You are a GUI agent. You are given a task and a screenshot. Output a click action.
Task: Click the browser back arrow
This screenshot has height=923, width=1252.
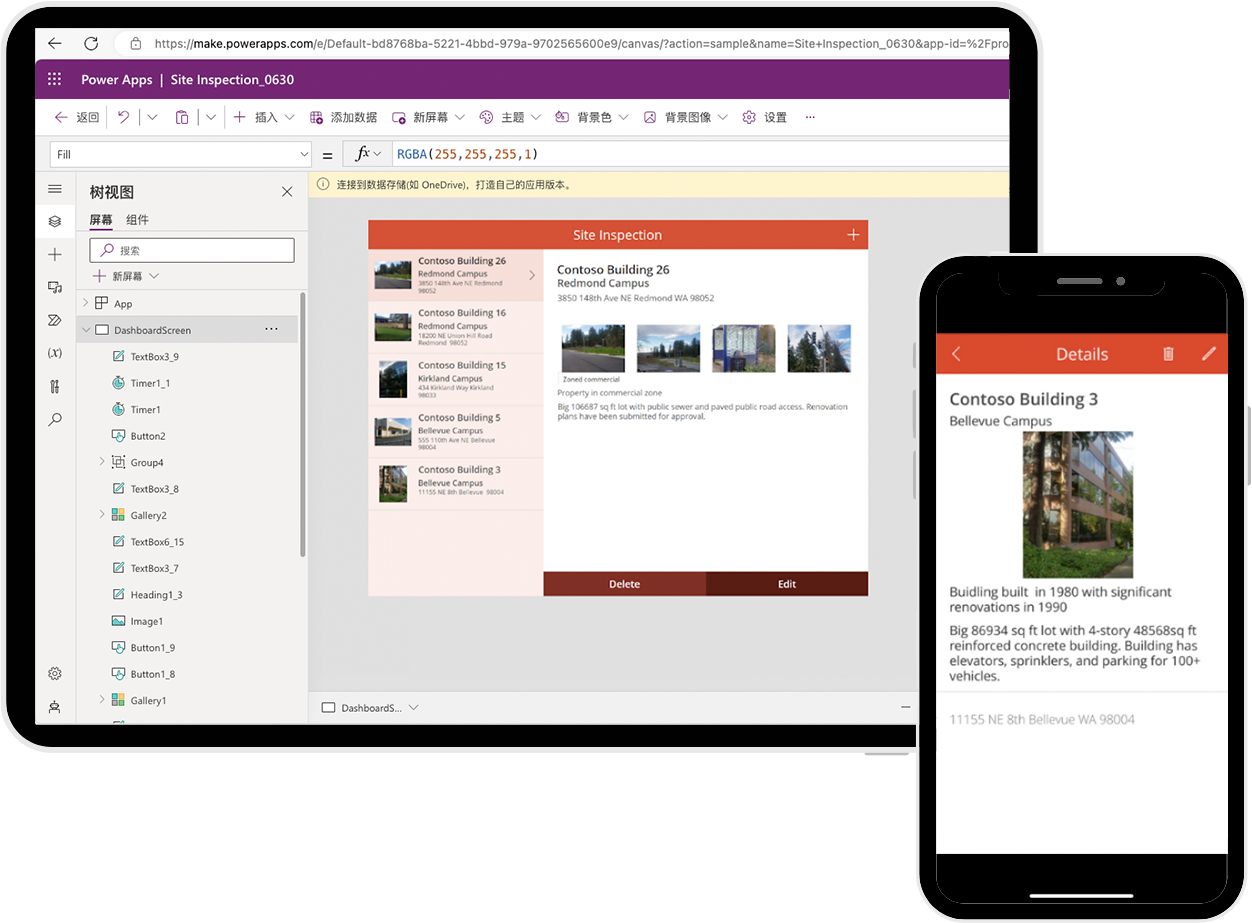pos(55,43)
